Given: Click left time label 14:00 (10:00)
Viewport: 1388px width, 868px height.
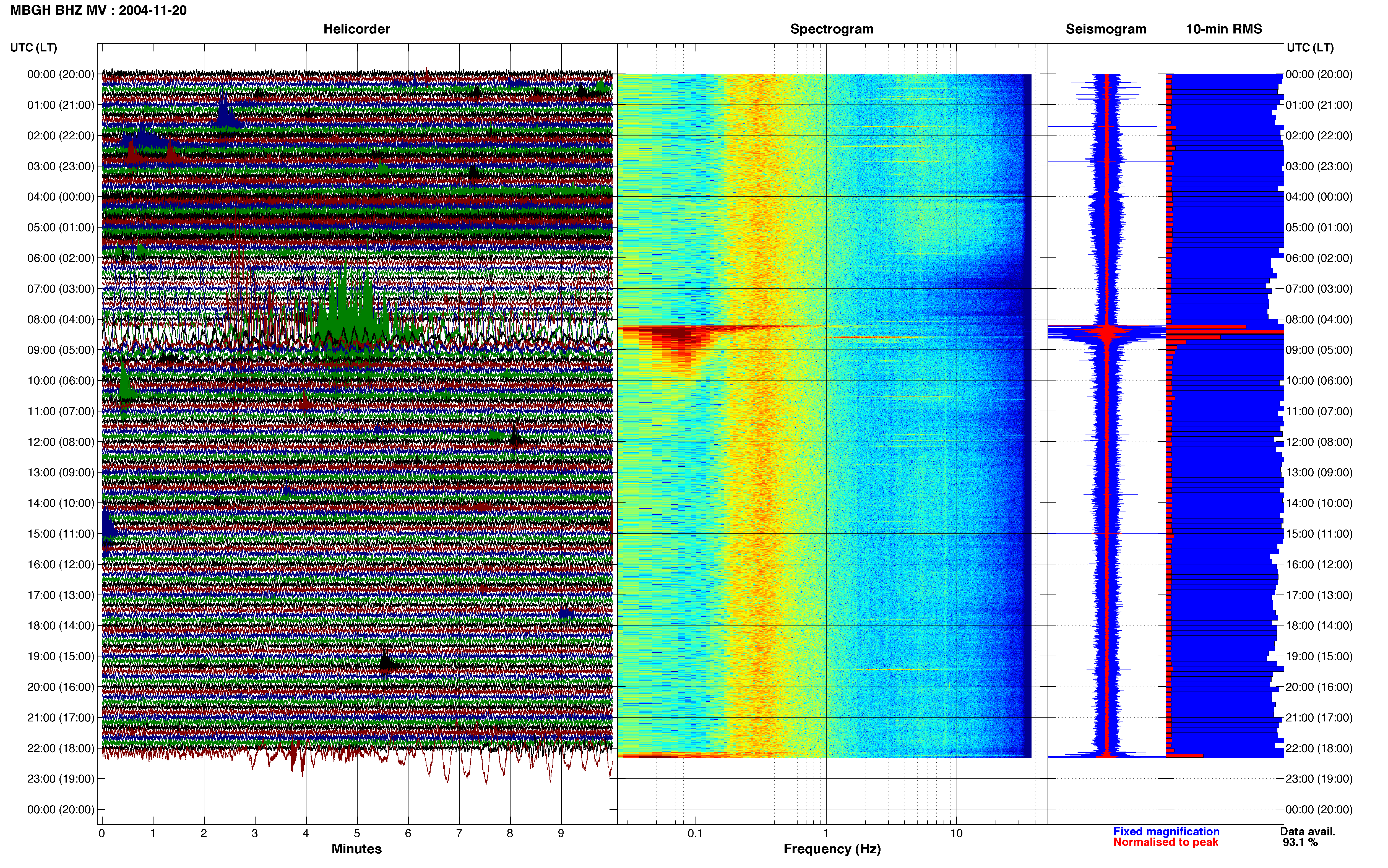Looking at the screenshot, I should pos(61,503).
